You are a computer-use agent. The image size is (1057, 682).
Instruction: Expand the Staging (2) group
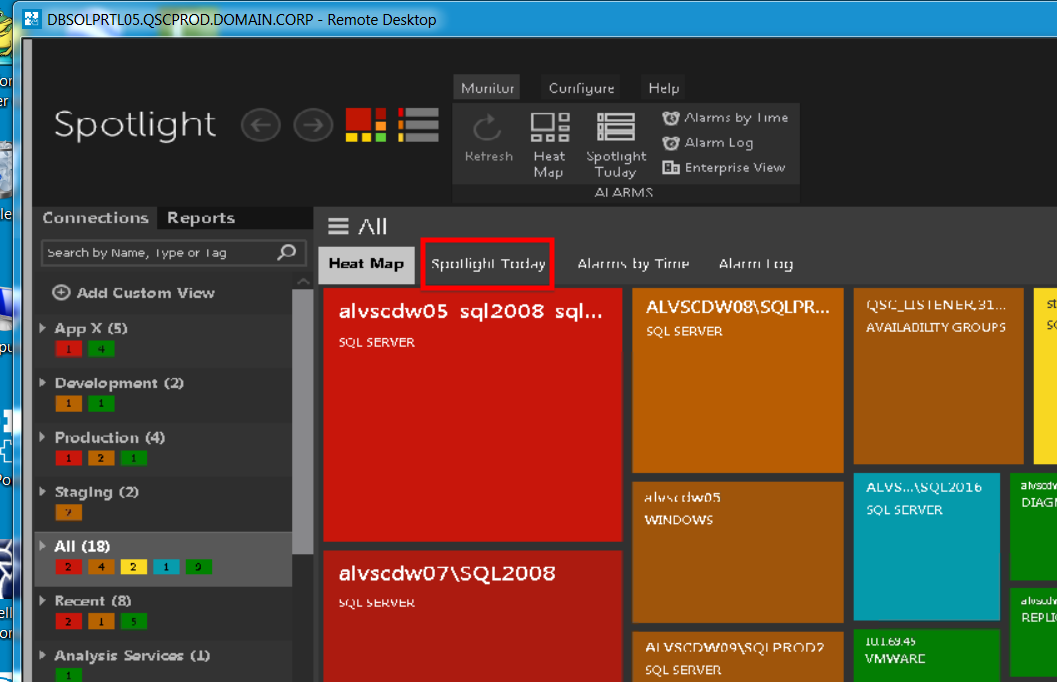click(42, 492)
